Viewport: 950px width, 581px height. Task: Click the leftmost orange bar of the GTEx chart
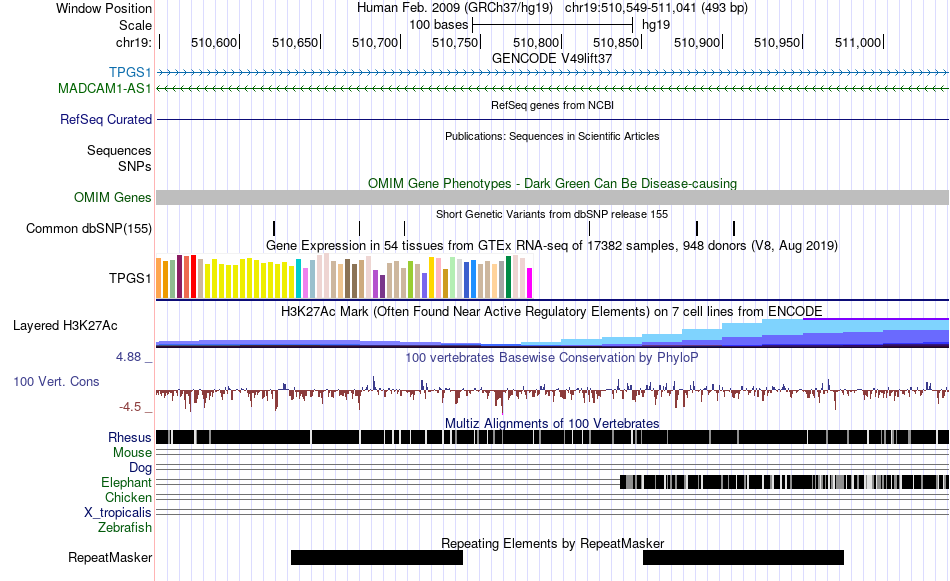tap(159, 278)
